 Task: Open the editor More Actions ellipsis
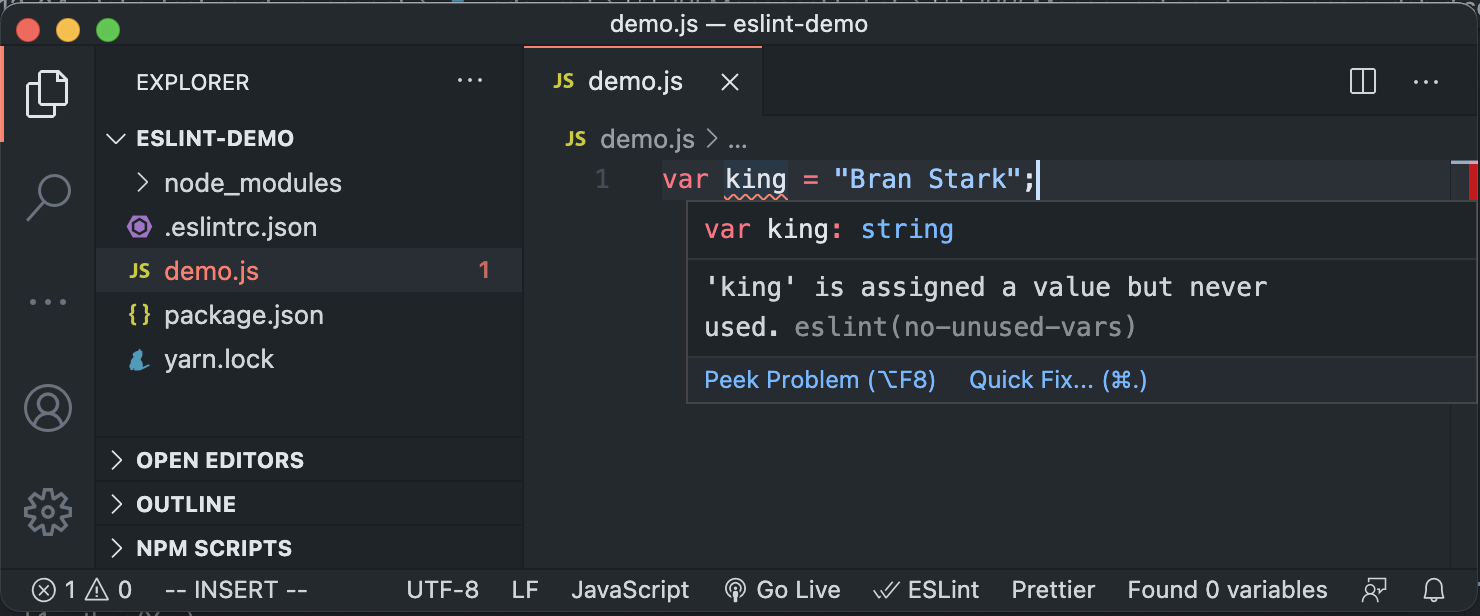coord(1425,82)
